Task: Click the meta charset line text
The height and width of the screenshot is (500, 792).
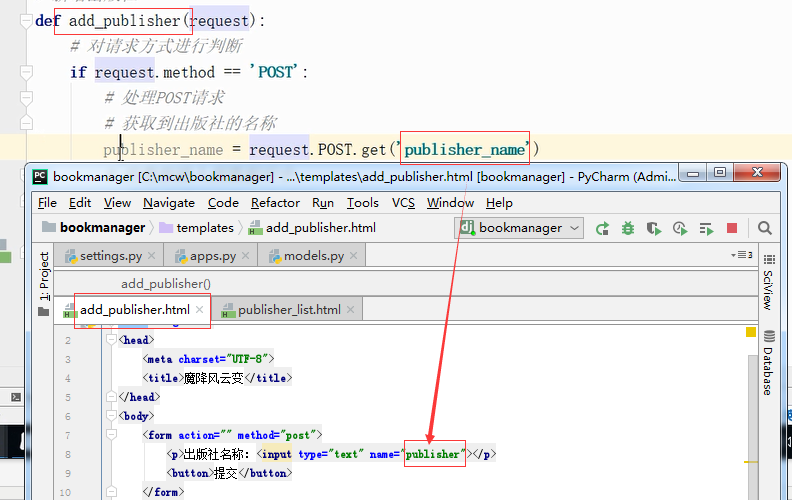Action: pos(208,359)
